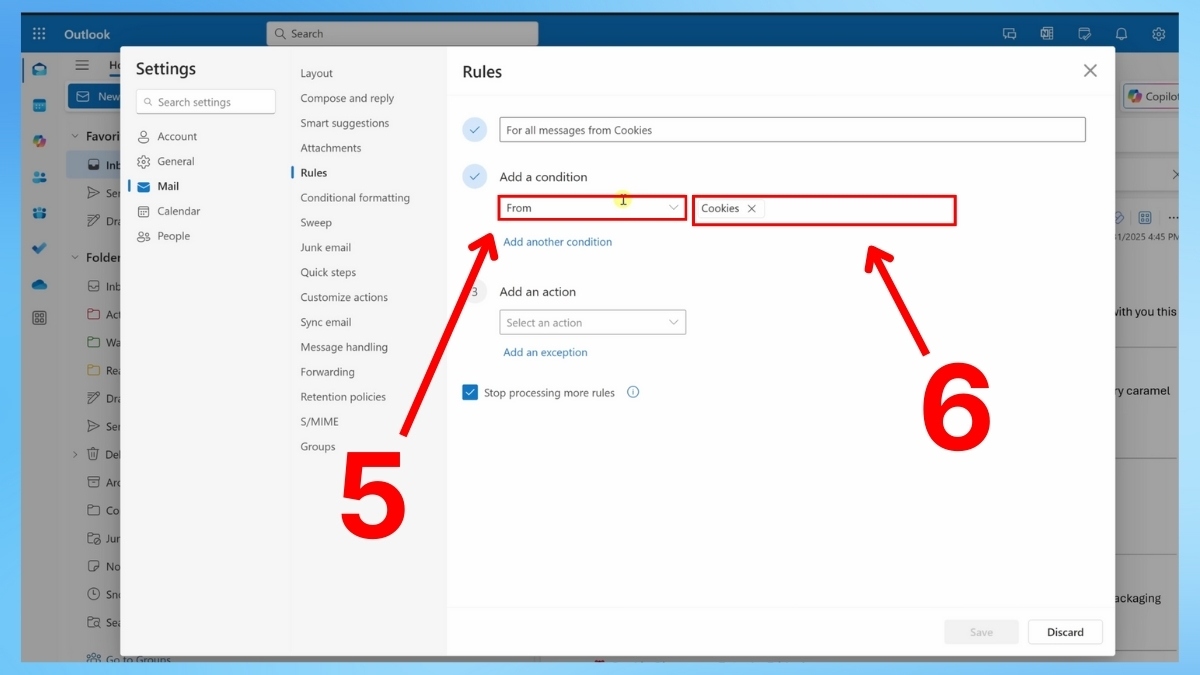Image resolution: width=1200 pixels, height=675 pixels.
Task: Select Mail settings category
Action: tap(158, 186)
